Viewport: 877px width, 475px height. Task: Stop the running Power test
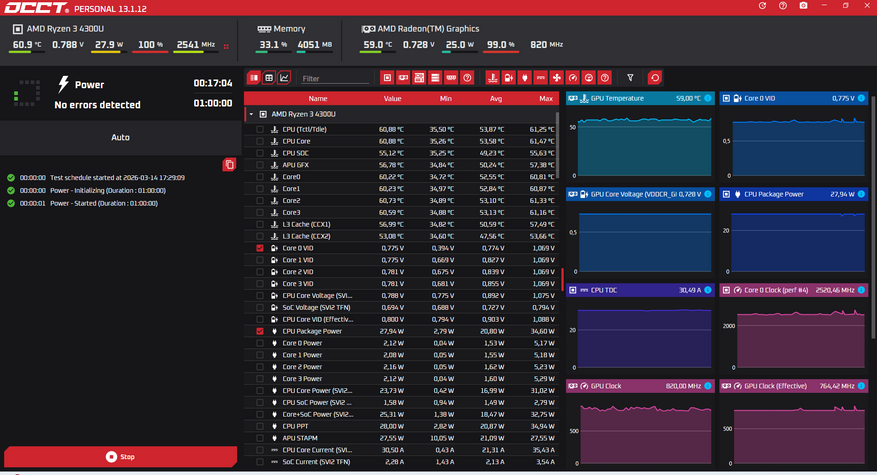[x=120, y=457]
